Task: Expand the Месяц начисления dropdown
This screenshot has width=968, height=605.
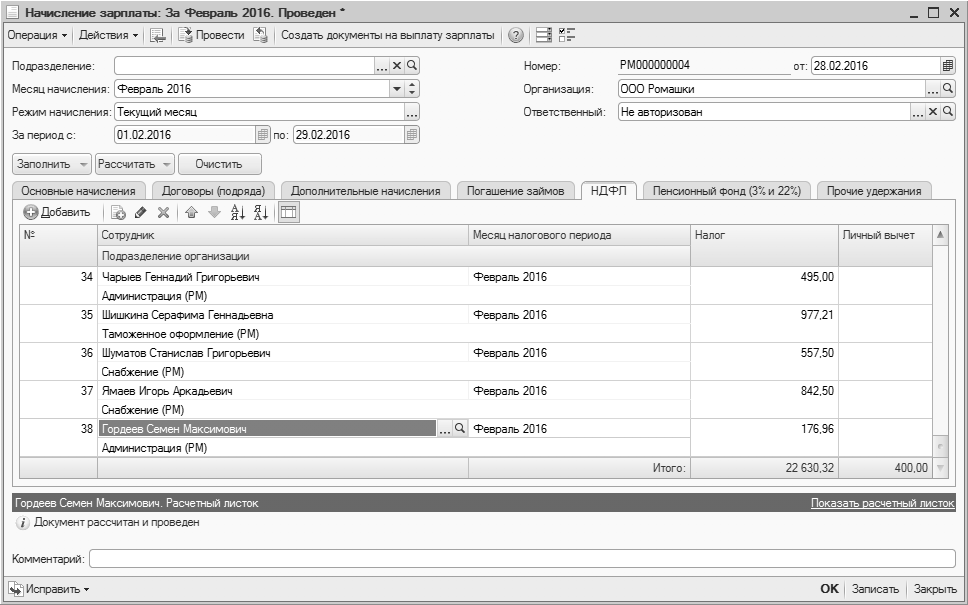Action: click(x=396, y=89)
